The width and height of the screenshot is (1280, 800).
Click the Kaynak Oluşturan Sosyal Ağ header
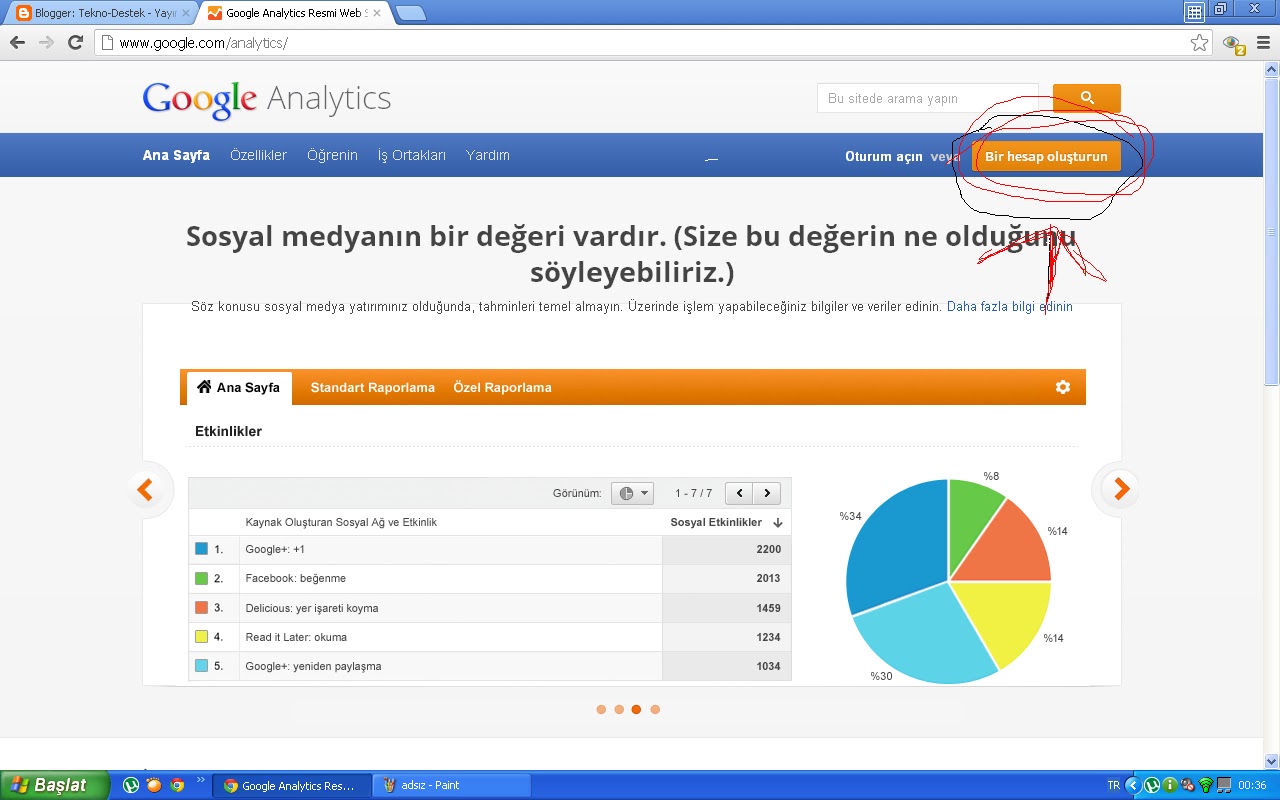[x=341, y=522]
